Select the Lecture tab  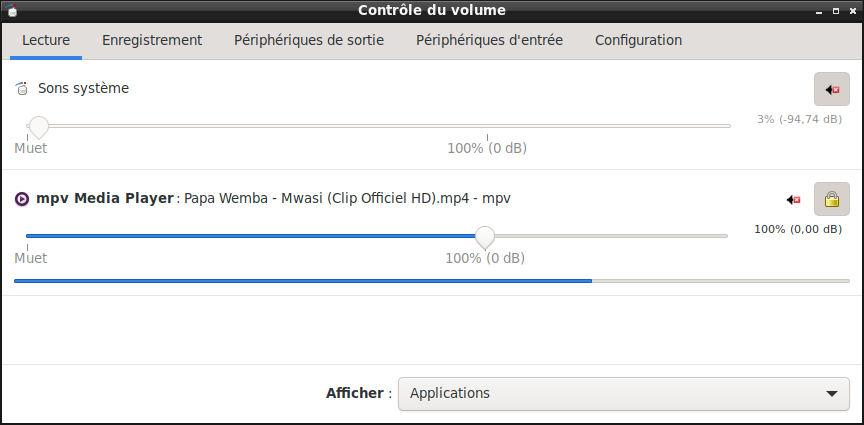46,40
